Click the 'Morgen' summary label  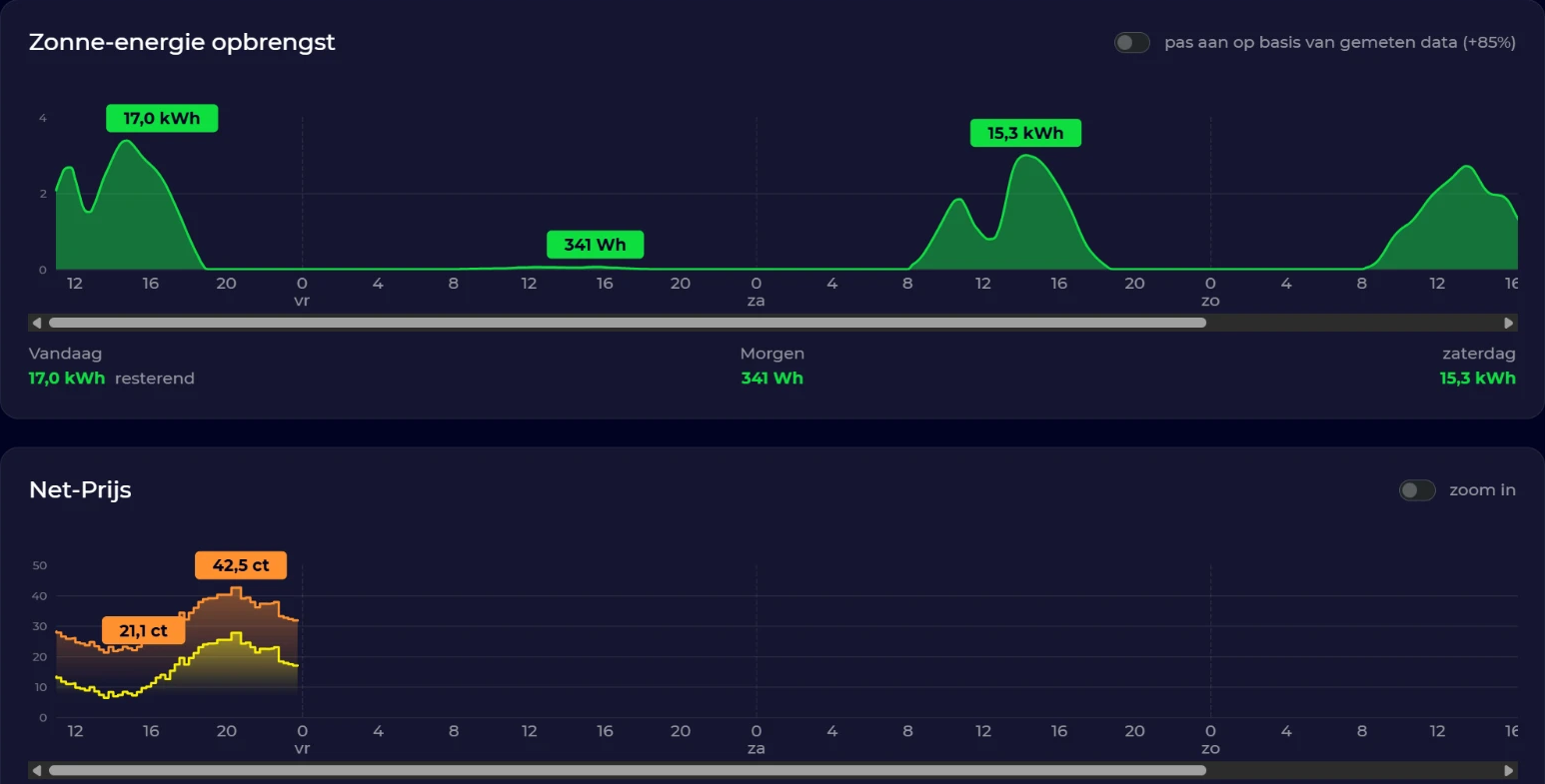click(x=772, y=354)
